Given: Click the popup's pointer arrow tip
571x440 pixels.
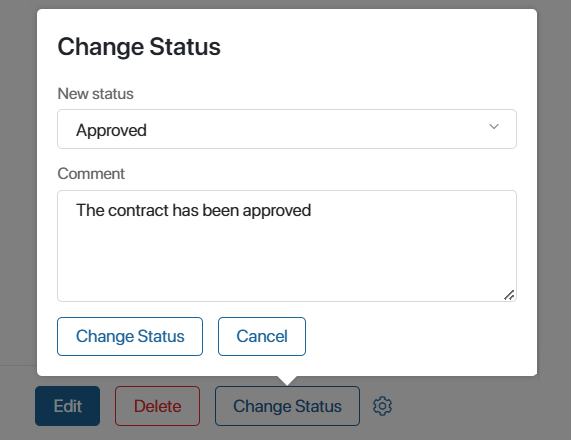Looking at the screenshot, I should coord(287,381).
